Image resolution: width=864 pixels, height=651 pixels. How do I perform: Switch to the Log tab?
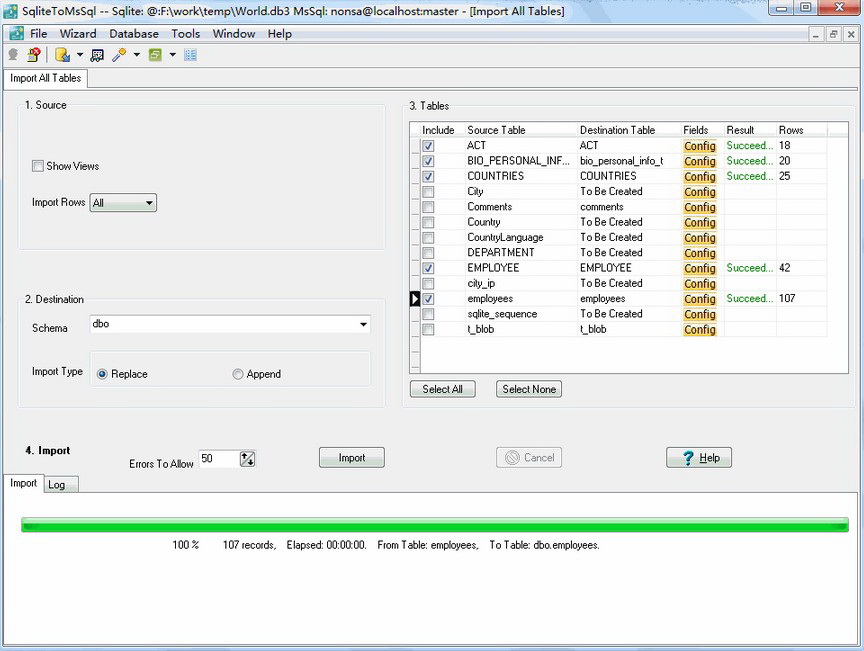pyautogui.click(x=57, y=485)
